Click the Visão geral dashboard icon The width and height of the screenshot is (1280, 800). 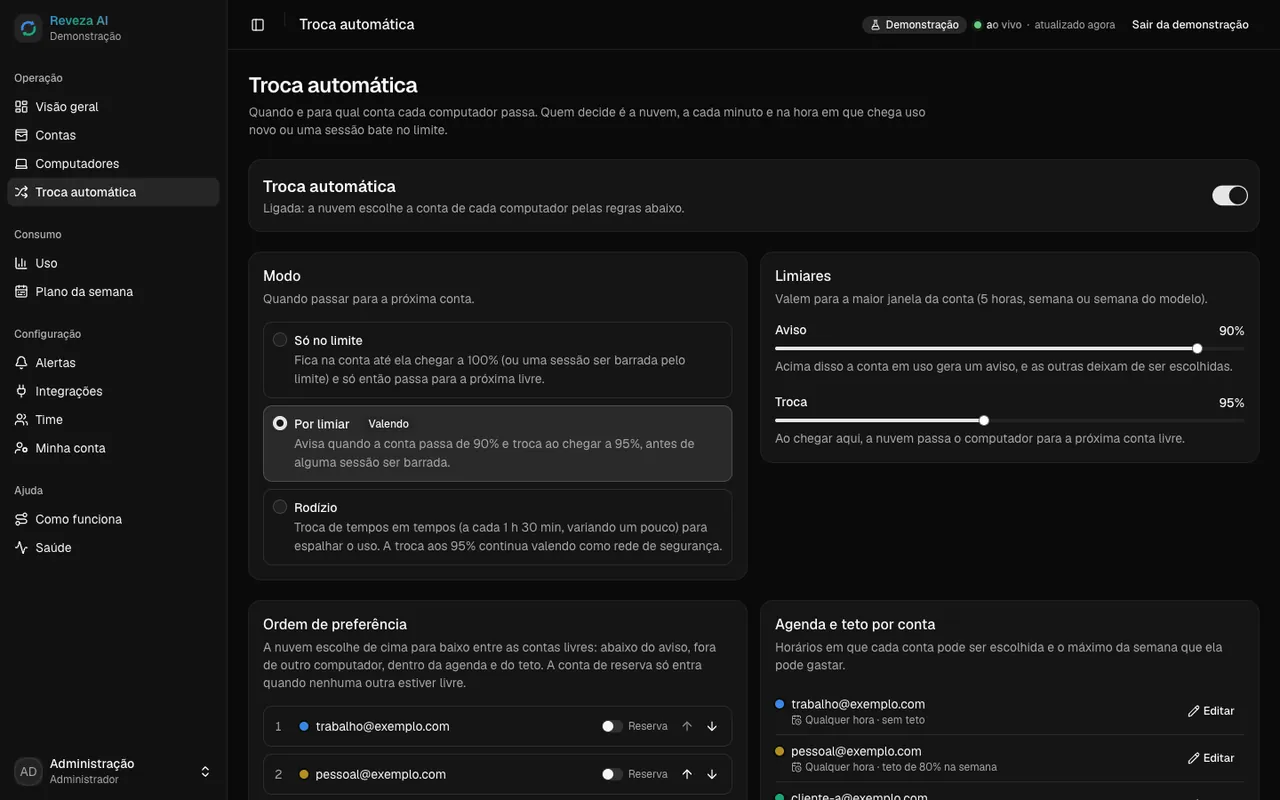coord(21,107)
